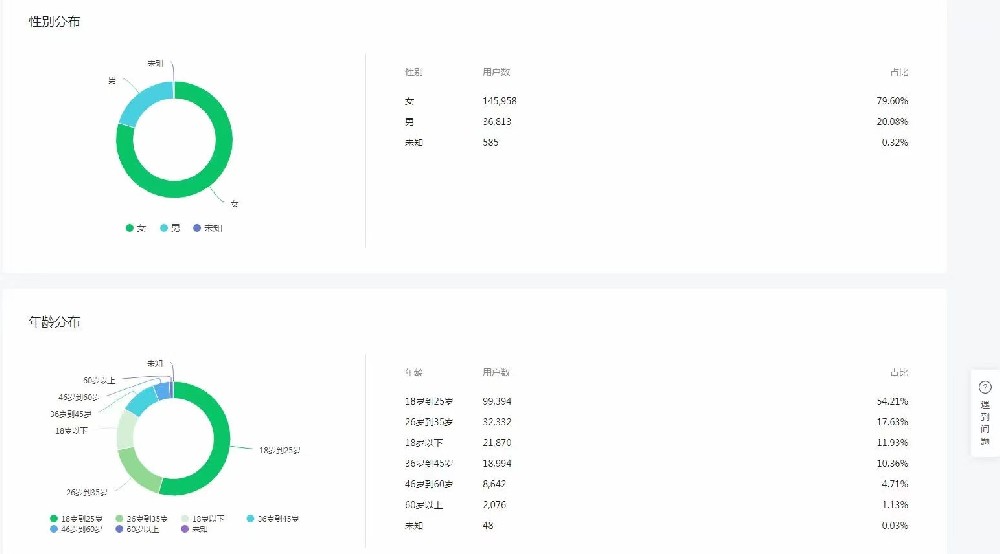Click the 585 user count cell
Image resolution: width=1000 pixels, height=554 pixels.
pyautogui.click(x=490, y=142)
